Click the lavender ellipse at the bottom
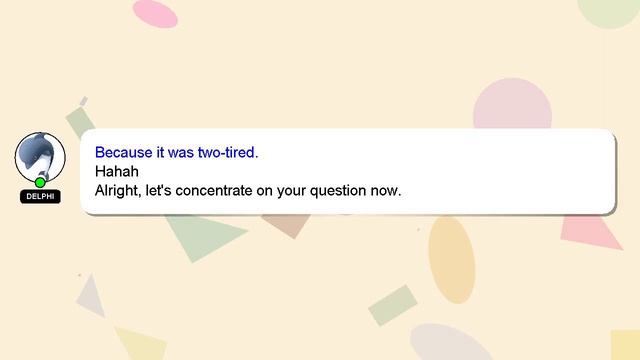 [449, 343]
